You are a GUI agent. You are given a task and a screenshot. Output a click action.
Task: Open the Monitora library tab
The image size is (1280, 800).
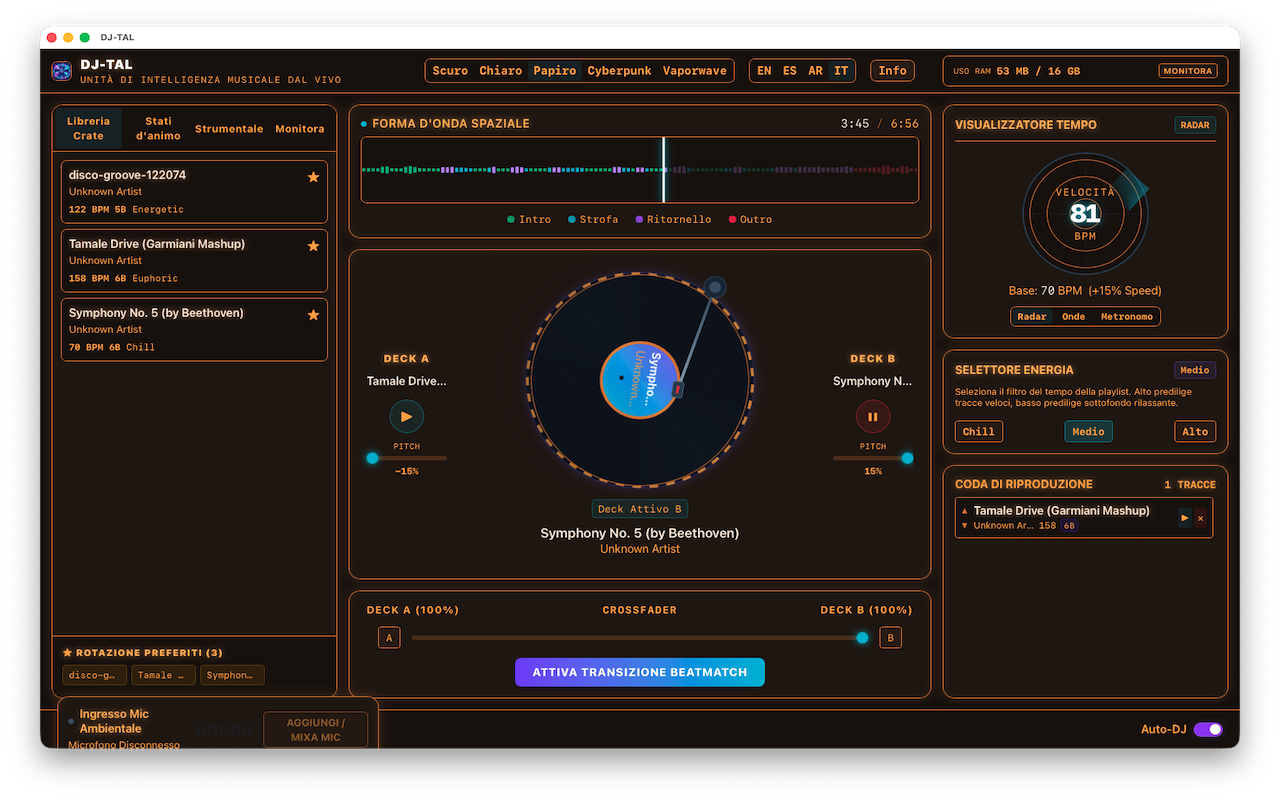tap(300, 128)
